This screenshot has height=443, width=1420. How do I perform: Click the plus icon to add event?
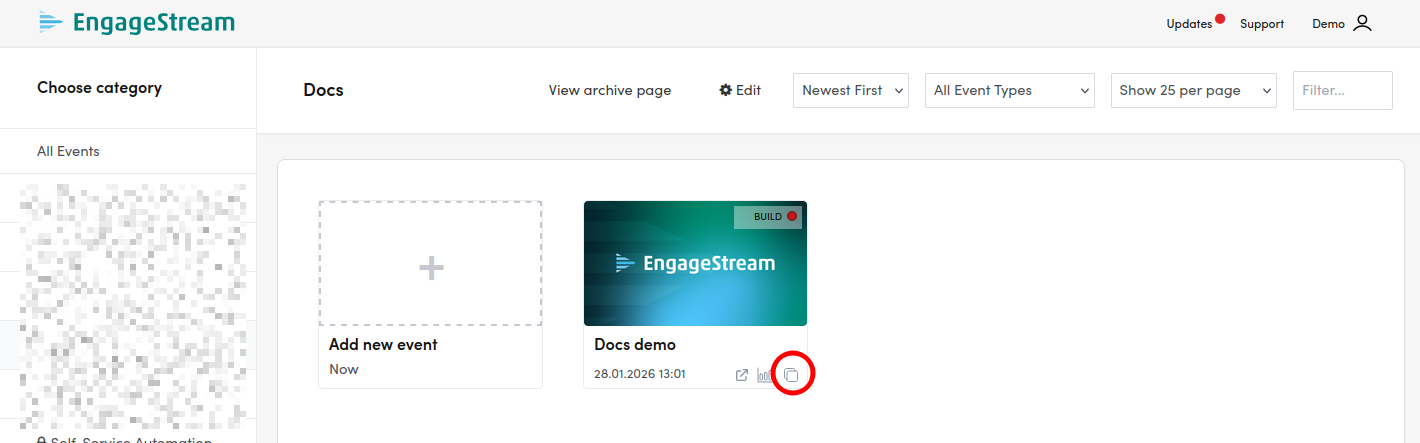pyautogui.click(x=430, y=267)
